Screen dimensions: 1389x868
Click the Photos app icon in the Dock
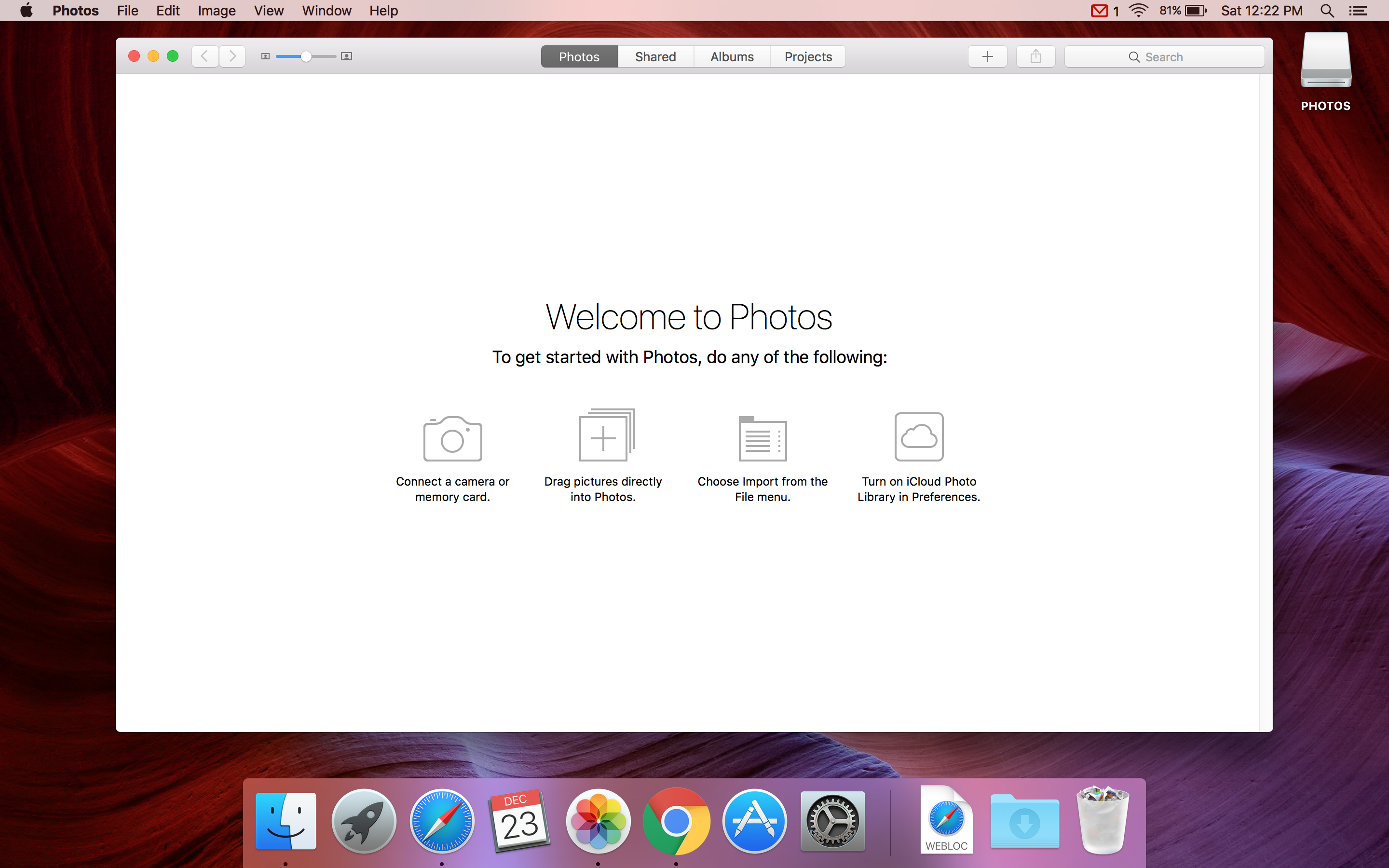point(598,821)
